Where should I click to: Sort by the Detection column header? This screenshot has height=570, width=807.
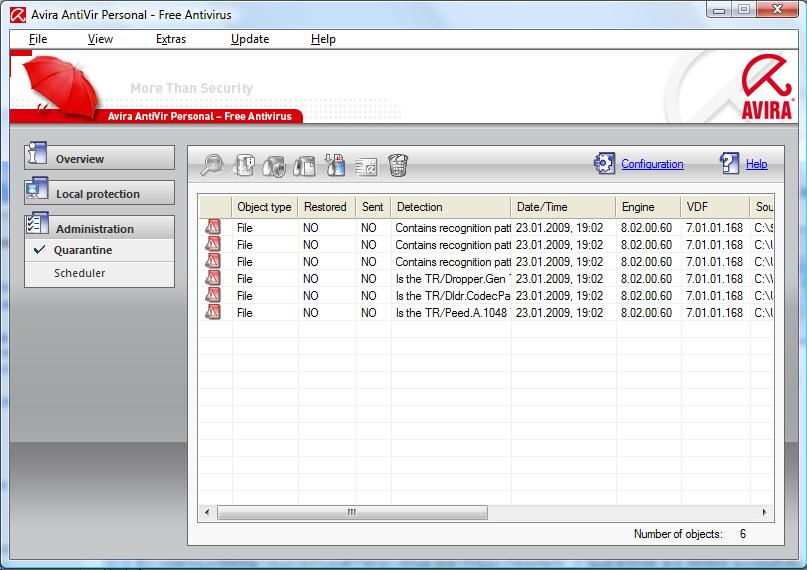[x=451, y=207]
